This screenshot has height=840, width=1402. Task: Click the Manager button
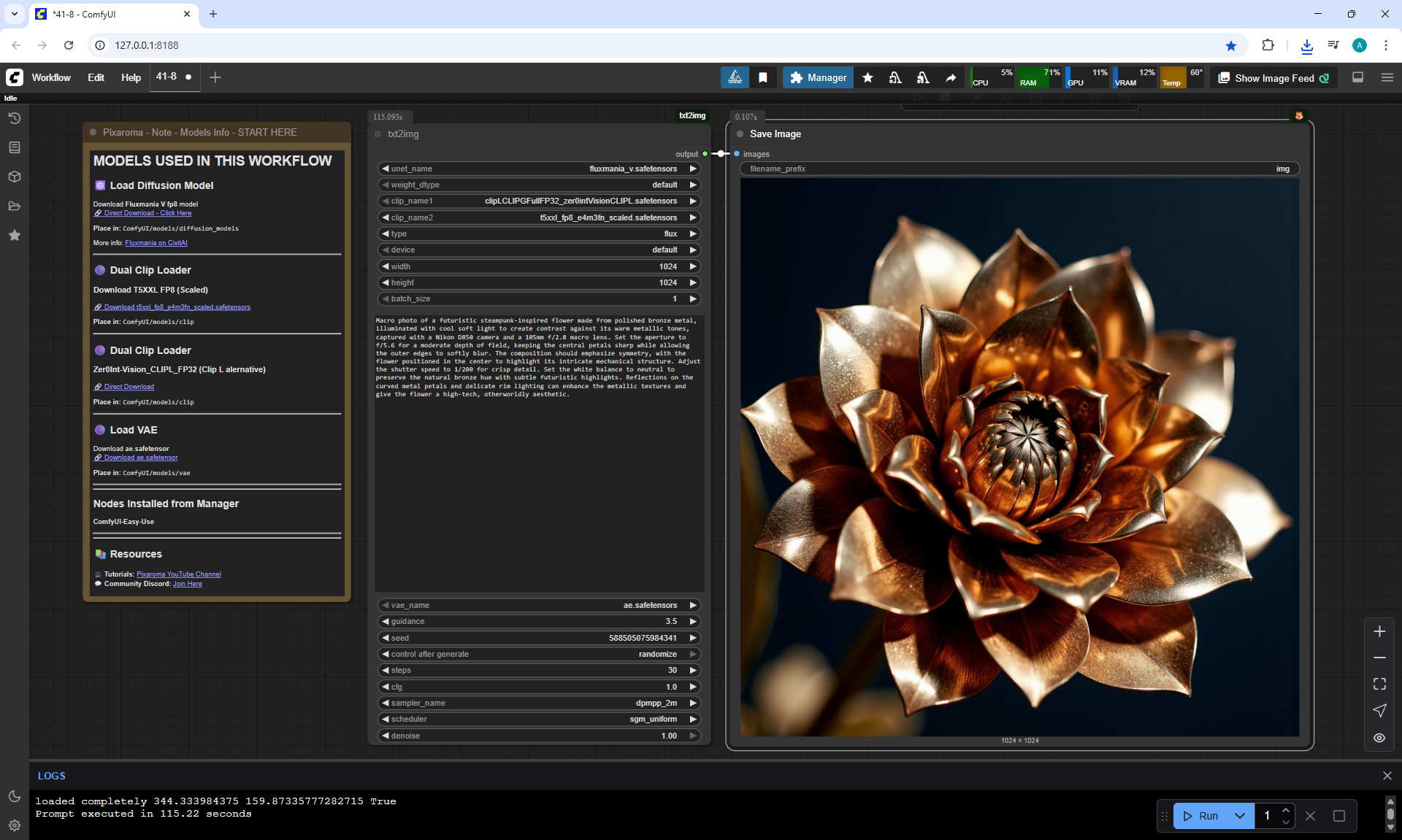coord(818,77)
